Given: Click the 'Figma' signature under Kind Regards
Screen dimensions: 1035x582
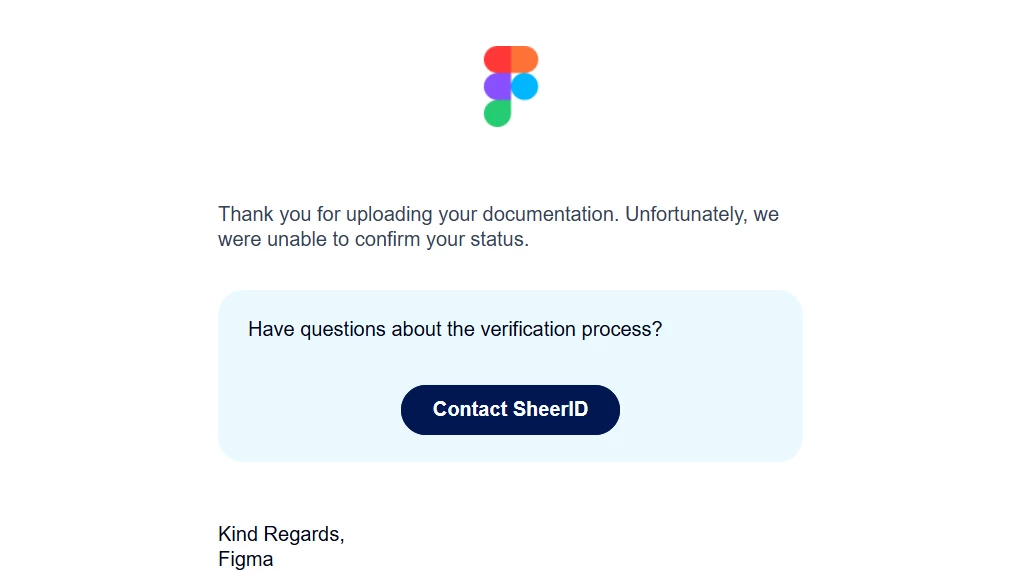Looking at the screenshot, I should tap(246, 560).
